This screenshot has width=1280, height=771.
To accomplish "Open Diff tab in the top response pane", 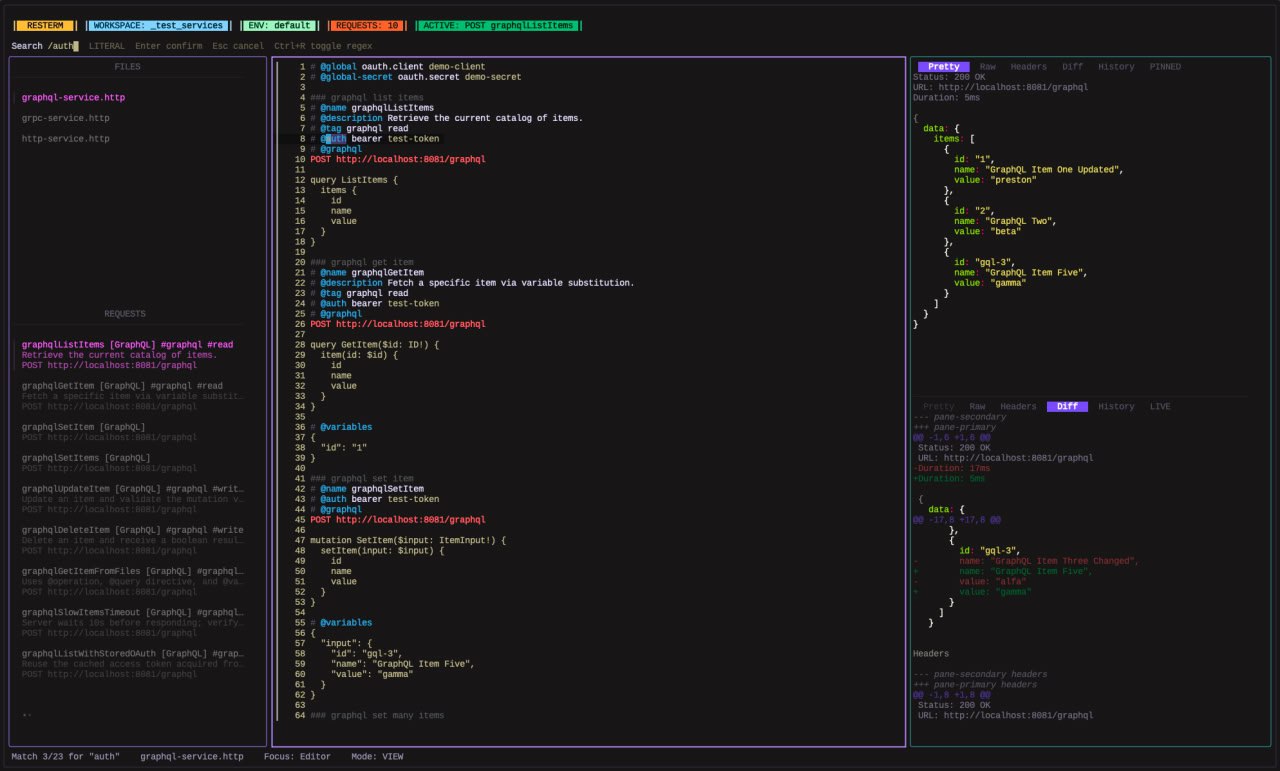I will click(1072, 67).
